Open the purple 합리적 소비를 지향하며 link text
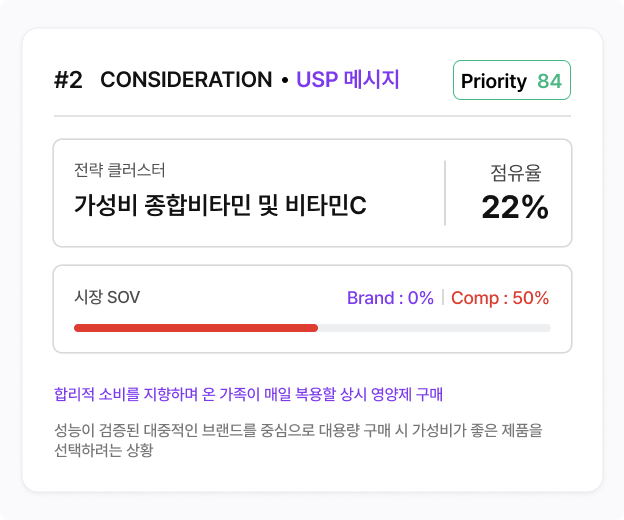 (248, 394)
